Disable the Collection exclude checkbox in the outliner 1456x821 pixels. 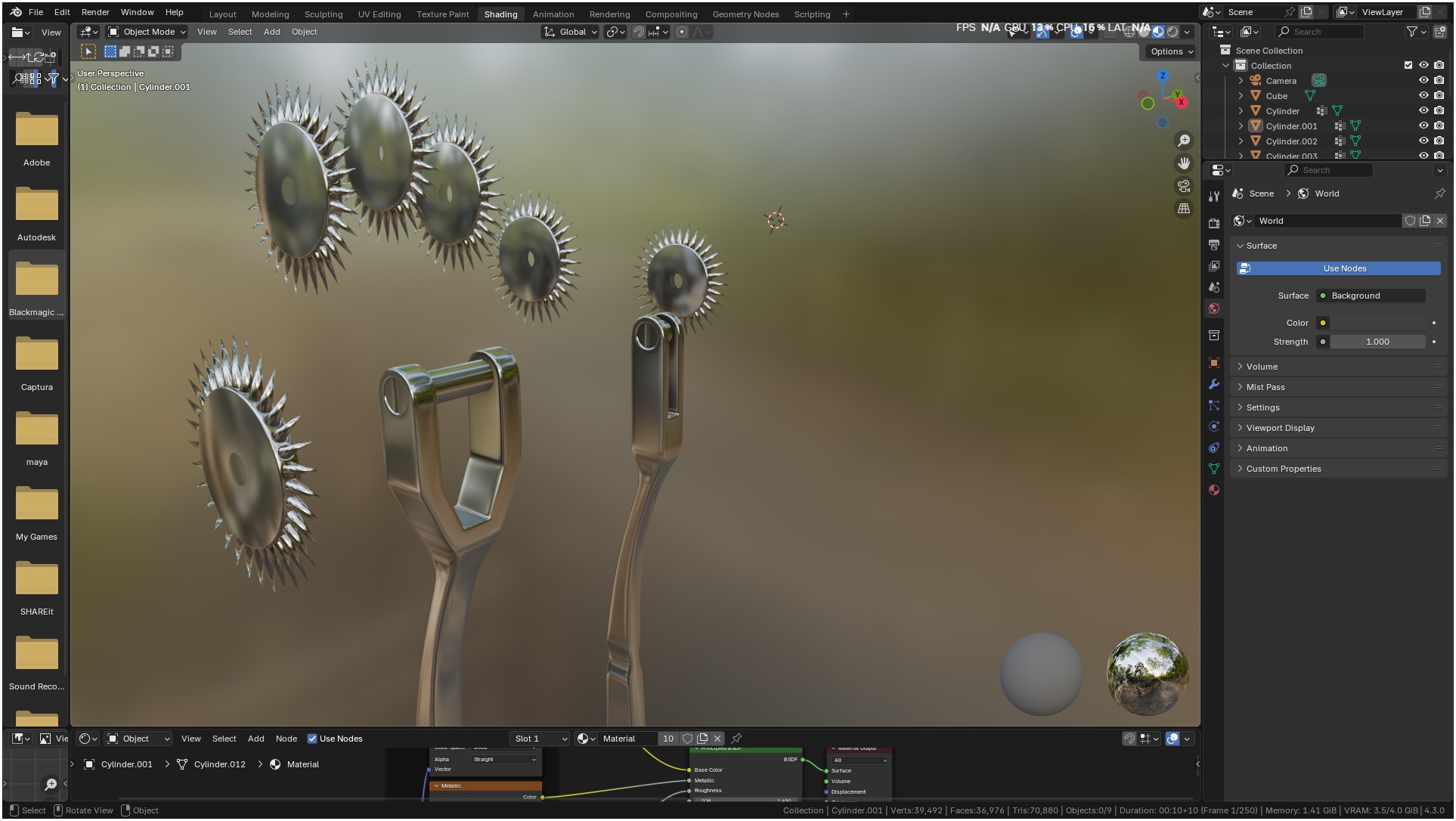tap(1408, 66)
